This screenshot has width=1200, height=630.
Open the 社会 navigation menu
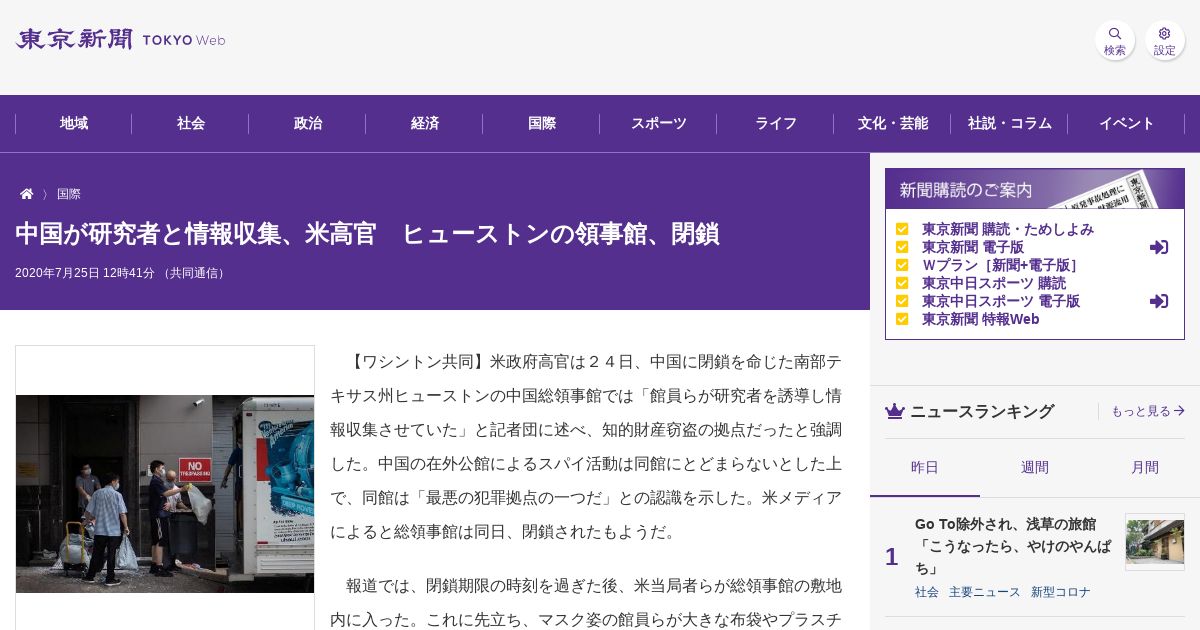click(191, 123)
